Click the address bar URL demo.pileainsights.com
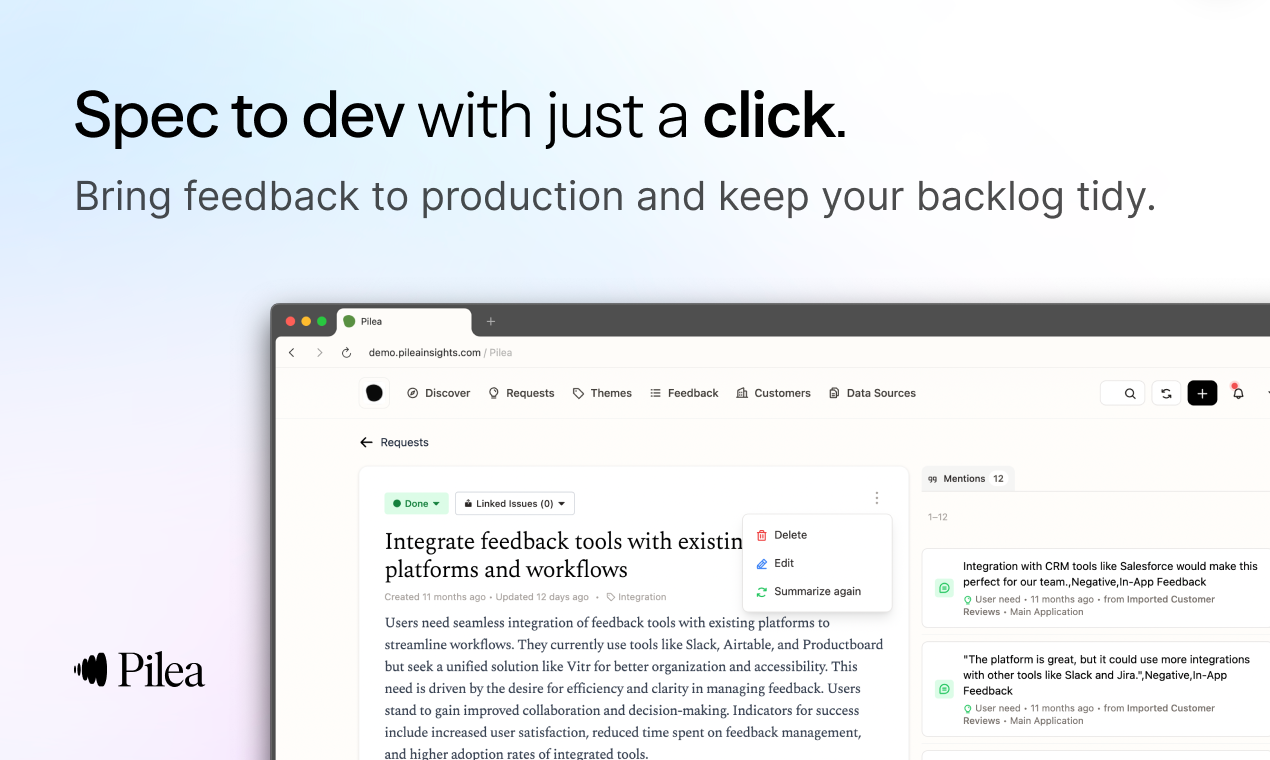 tap(425, 352)
